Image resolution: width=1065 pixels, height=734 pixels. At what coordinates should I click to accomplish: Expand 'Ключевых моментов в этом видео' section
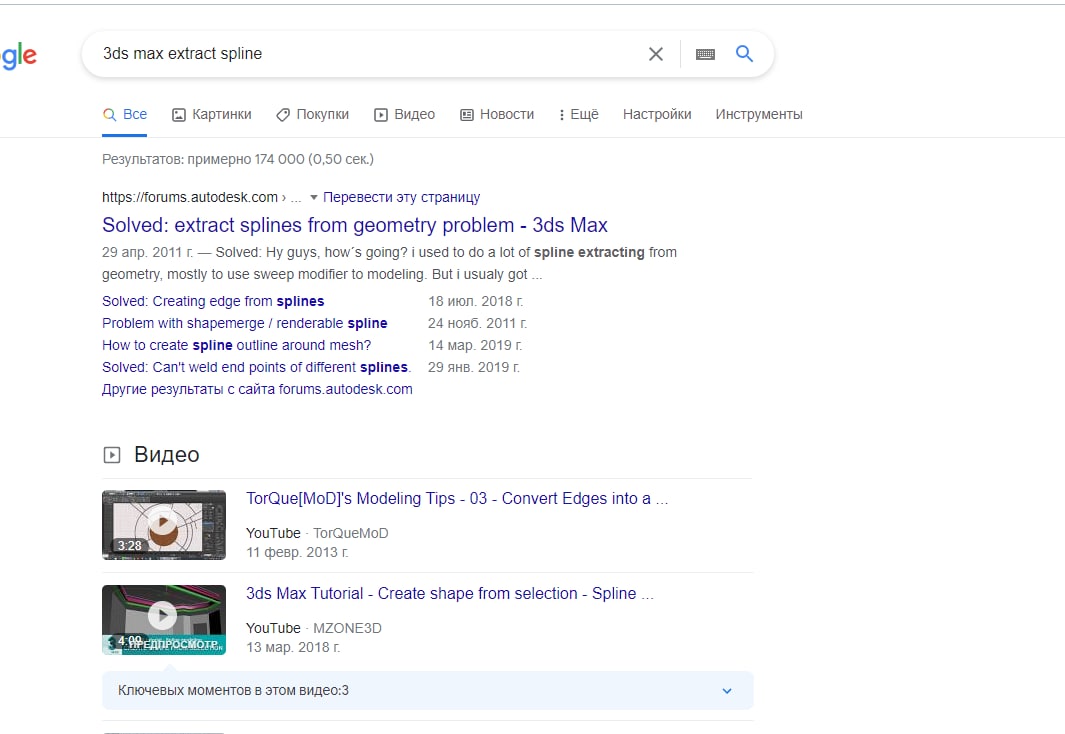click(427, 691)
